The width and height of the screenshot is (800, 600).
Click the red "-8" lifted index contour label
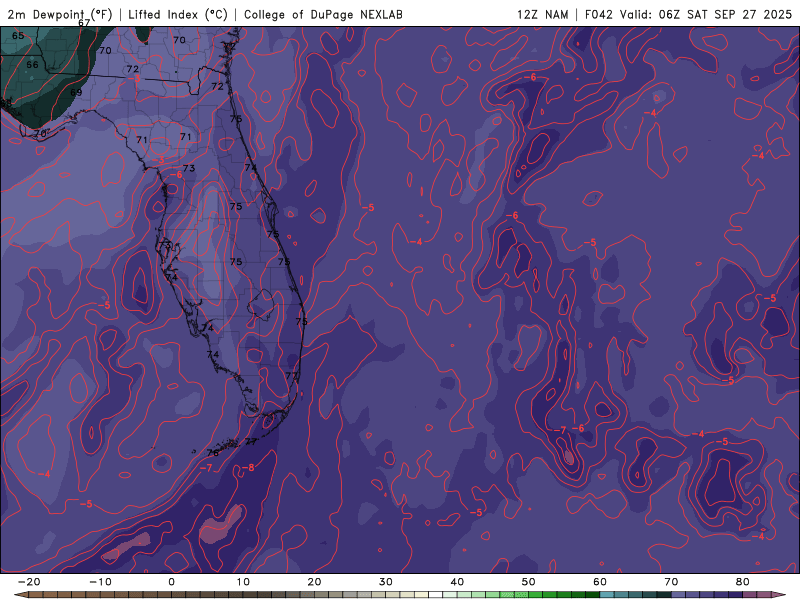(x=248, y=467)
